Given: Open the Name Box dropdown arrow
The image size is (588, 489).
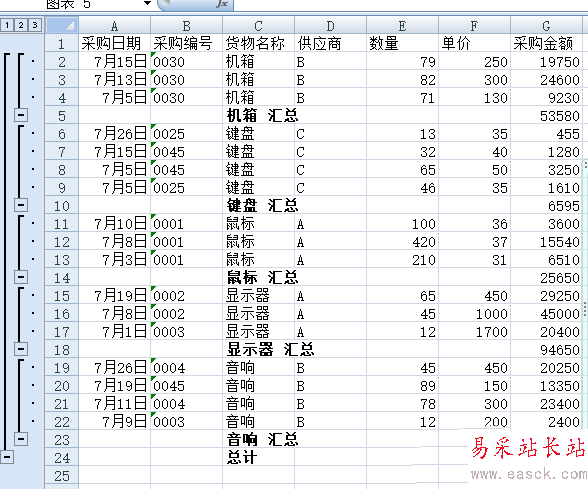Looking at the screenshot, I should [147, 3].
